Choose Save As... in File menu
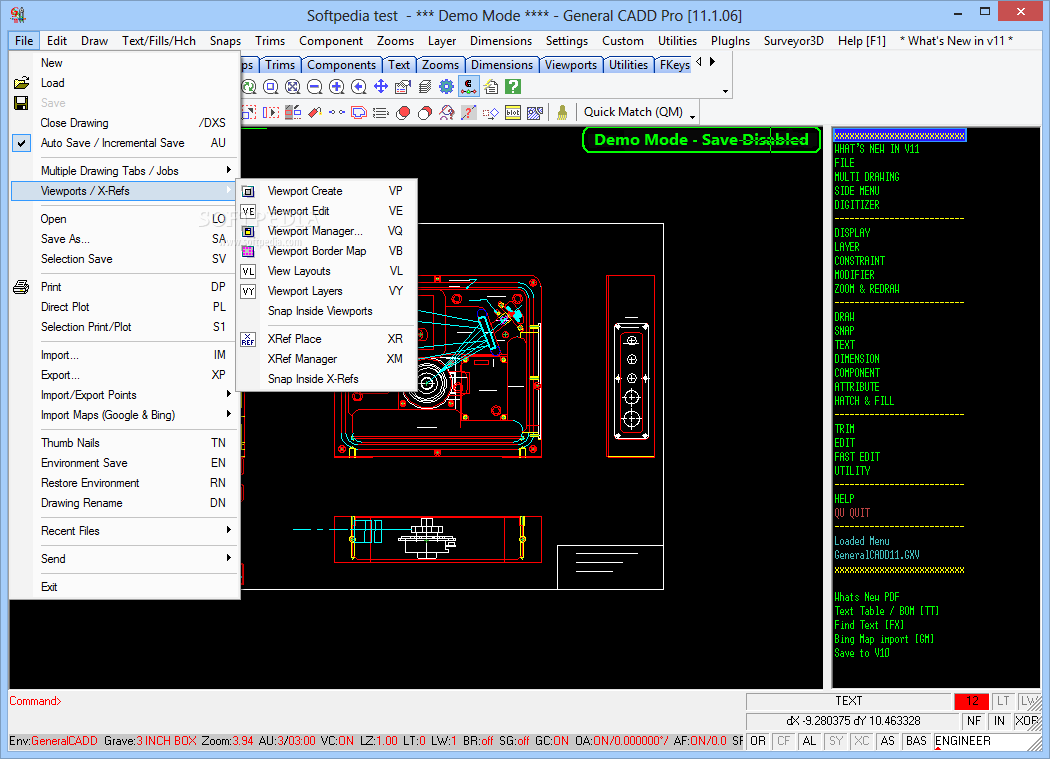 click(x=125, y=239)
